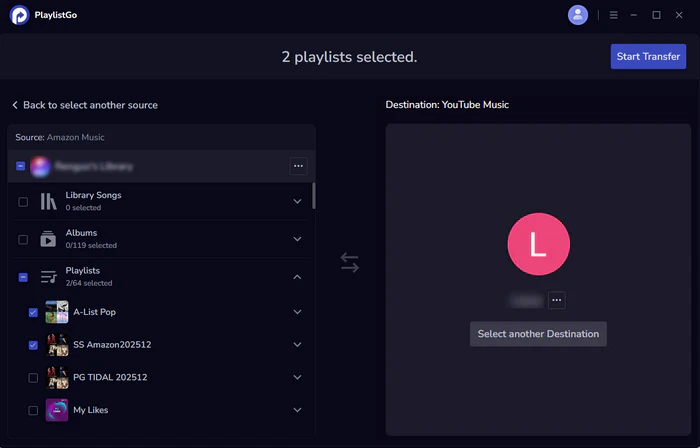Viewport: 700px width, 448px height.
Task: Click the back arrow chevron icon
Action: click(15, 105)
